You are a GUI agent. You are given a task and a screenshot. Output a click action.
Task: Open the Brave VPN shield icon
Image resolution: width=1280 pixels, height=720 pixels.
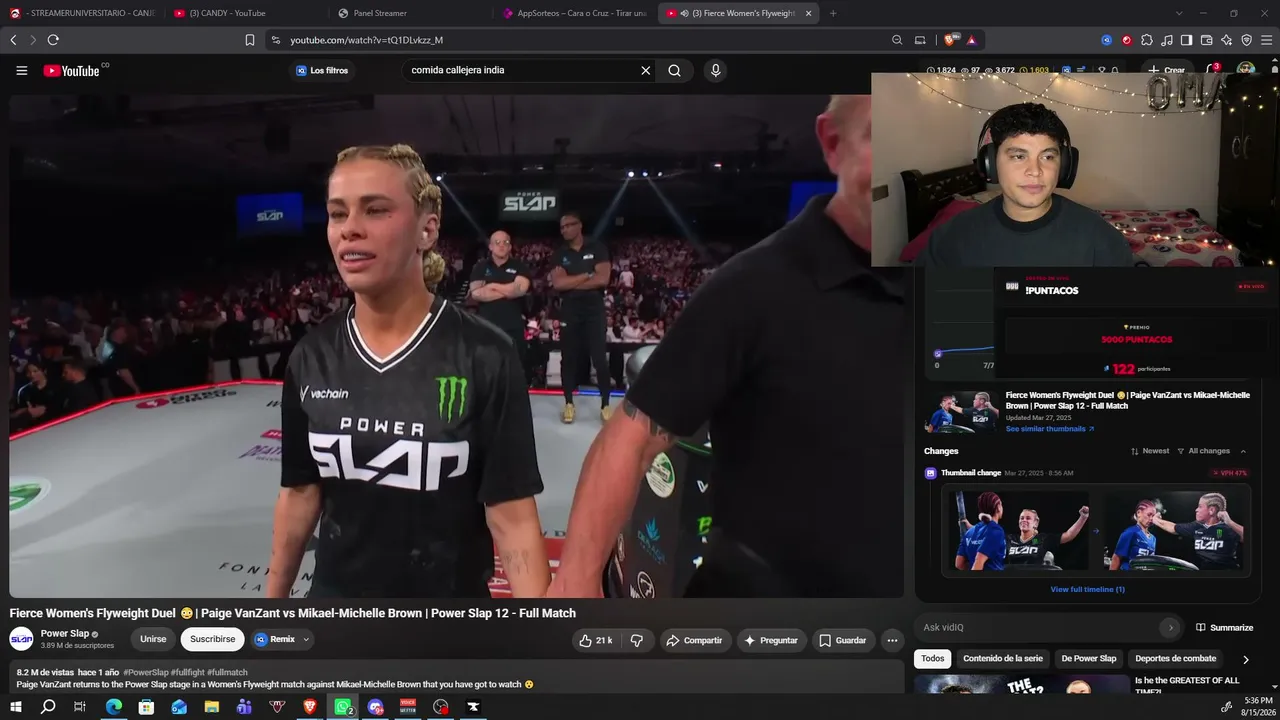coord(1246,40)
